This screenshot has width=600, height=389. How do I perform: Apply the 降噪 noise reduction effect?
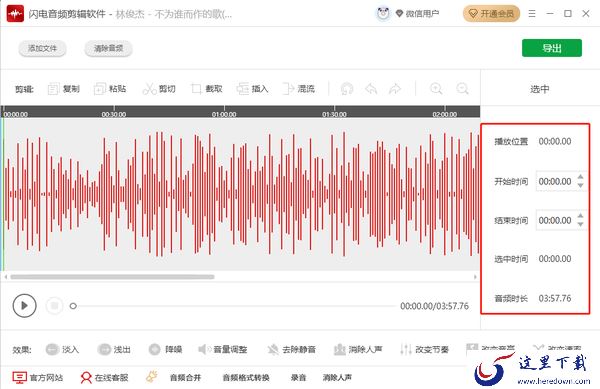click(x=165, y=349)
